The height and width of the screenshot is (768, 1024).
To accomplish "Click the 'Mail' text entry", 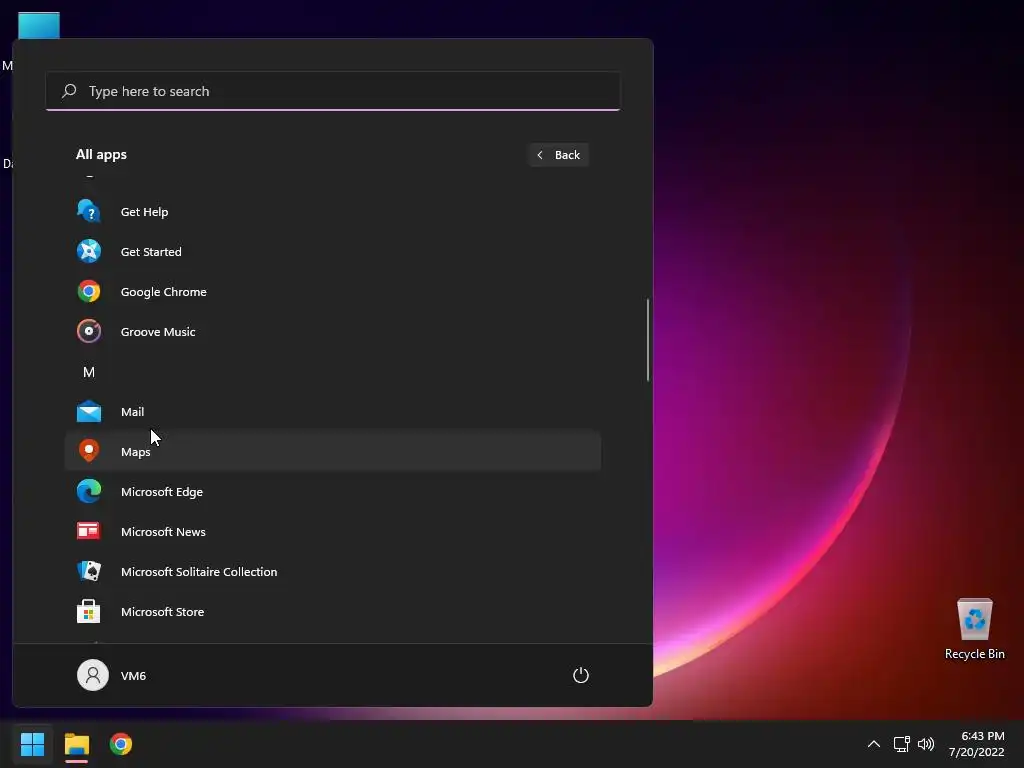I will tap(133, 411).
